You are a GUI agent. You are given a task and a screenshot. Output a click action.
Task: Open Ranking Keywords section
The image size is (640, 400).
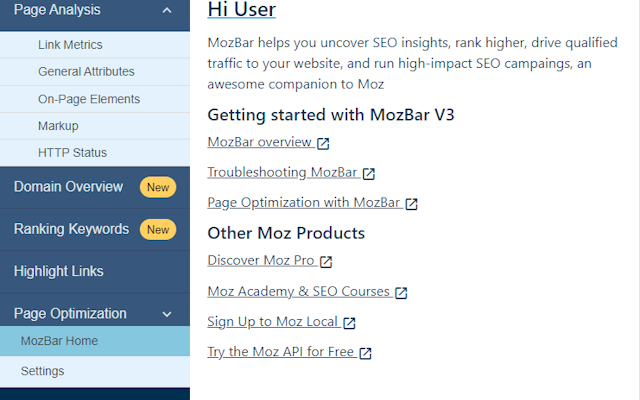(95, 229)
